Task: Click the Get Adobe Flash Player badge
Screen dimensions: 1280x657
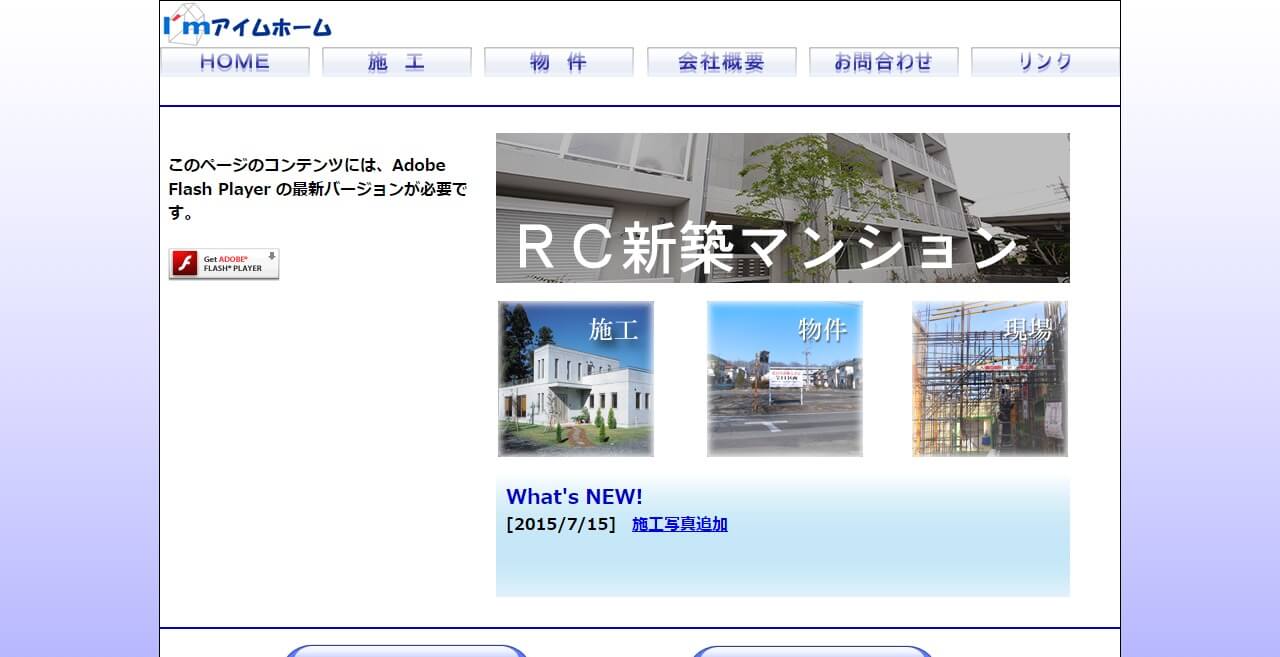Action: 224,264
